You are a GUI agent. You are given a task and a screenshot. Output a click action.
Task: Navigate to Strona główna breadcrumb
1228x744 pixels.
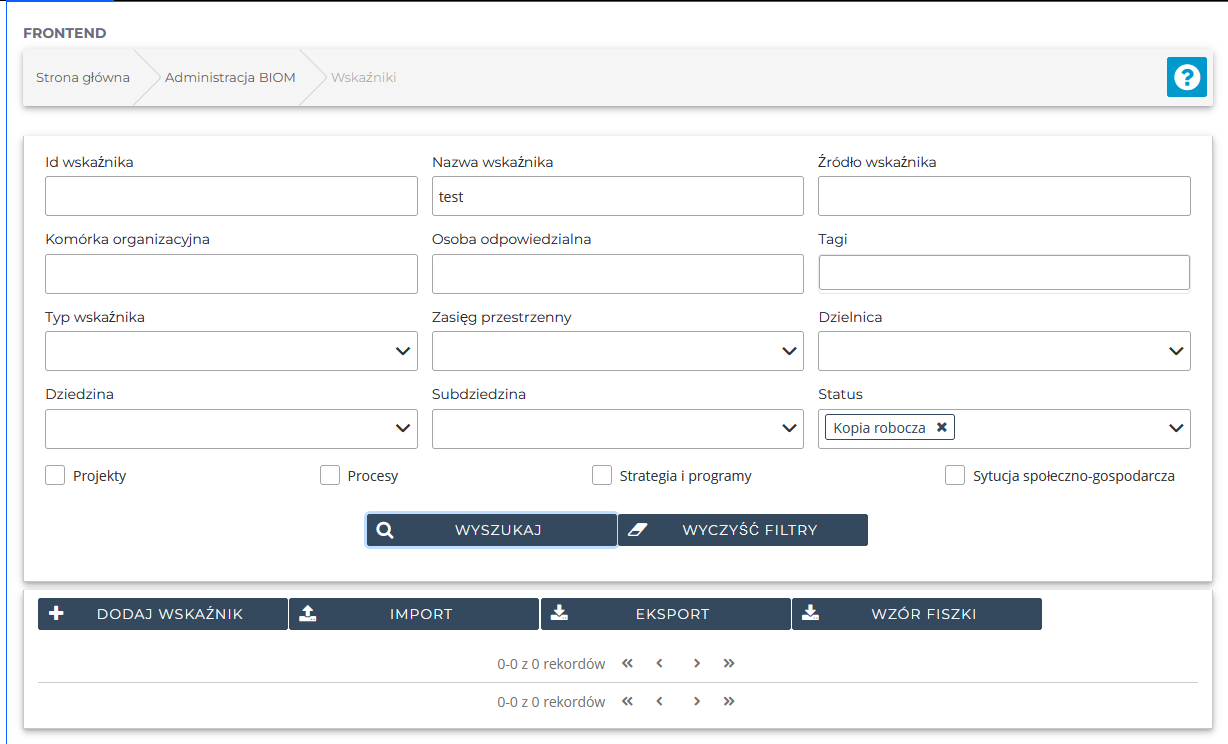pos(83,77)
